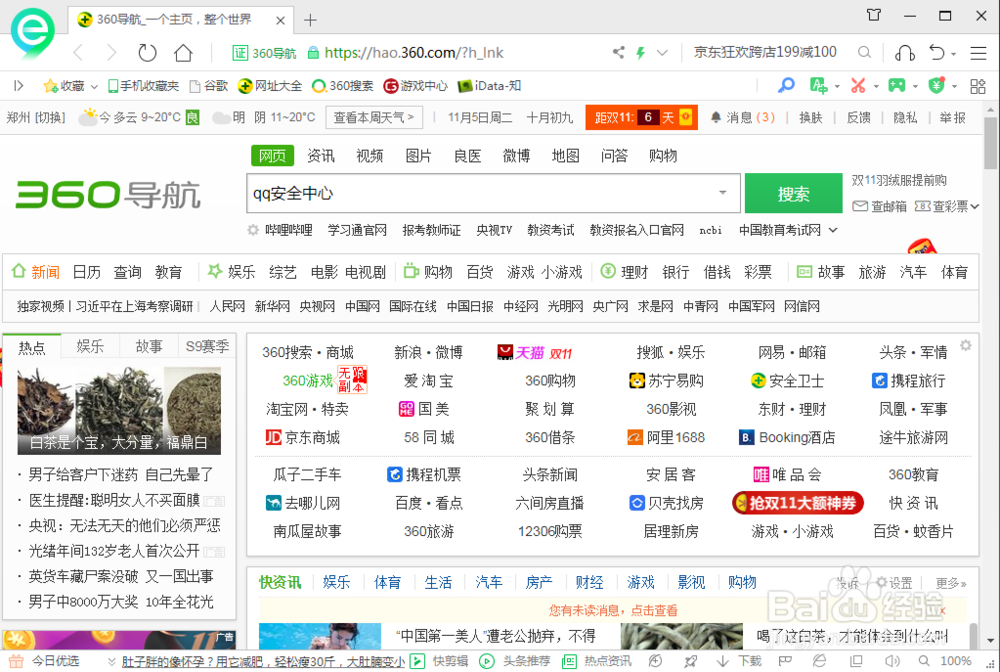Open dropdown arrow beside scissors icon
Image resolution: width=1000 pixels, height=672 pixels.
876,86
